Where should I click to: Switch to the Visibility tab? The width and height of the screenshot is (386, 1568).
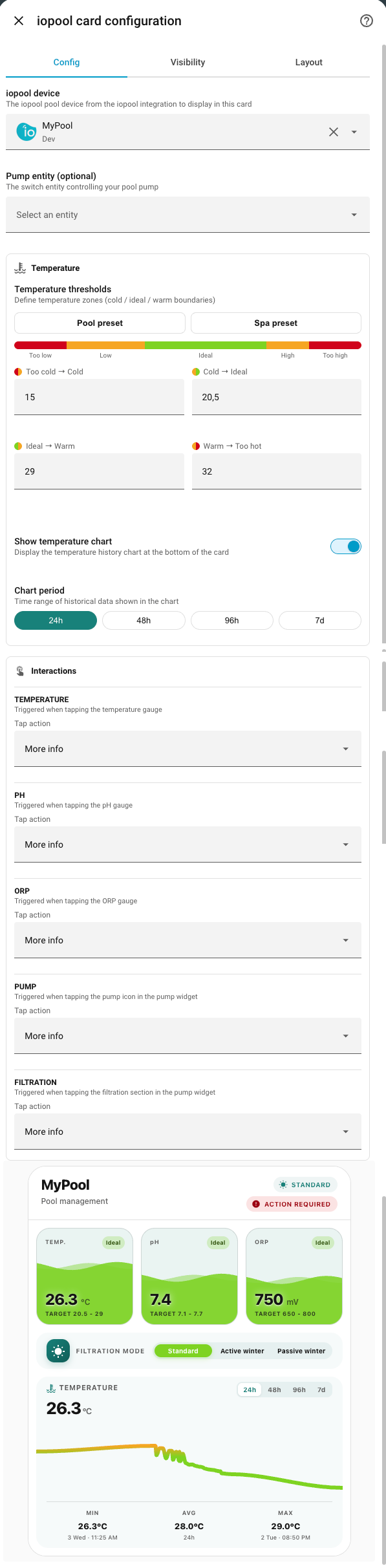tap(188, 62)
